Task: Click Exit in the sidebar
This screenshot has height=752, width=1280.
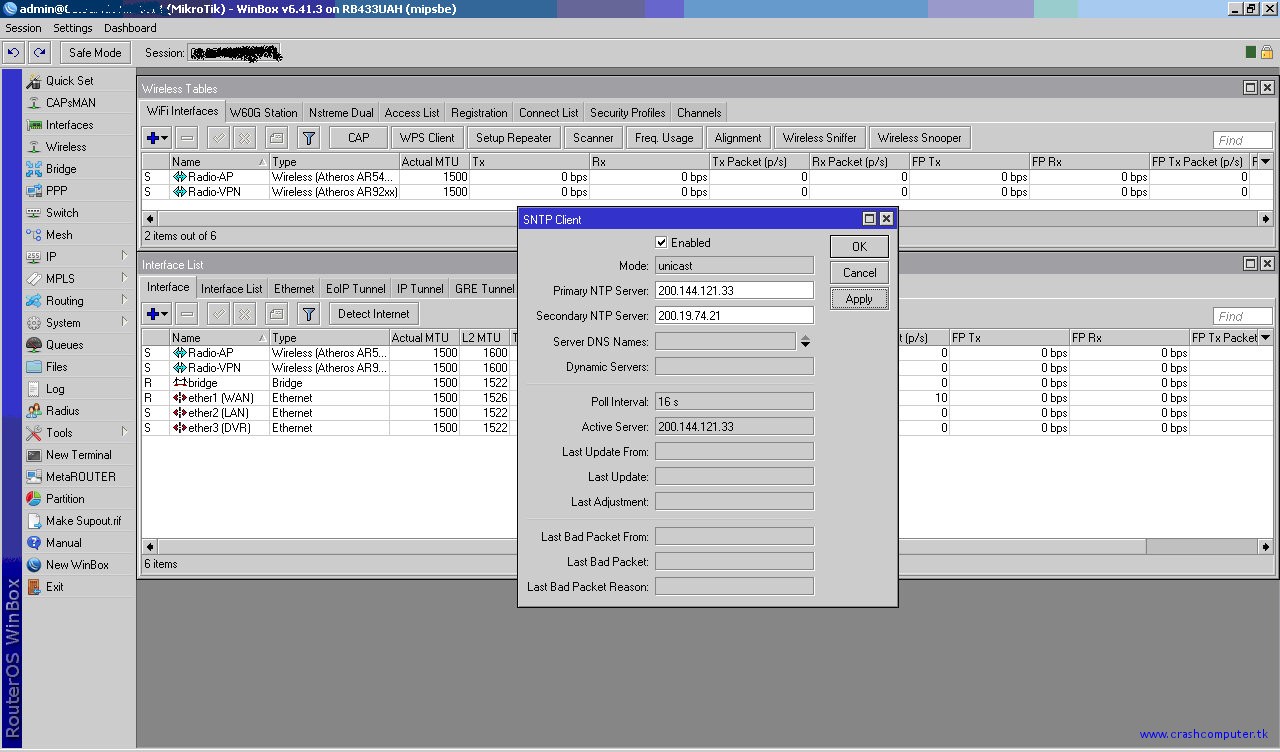Action: [x=54, y=587]
